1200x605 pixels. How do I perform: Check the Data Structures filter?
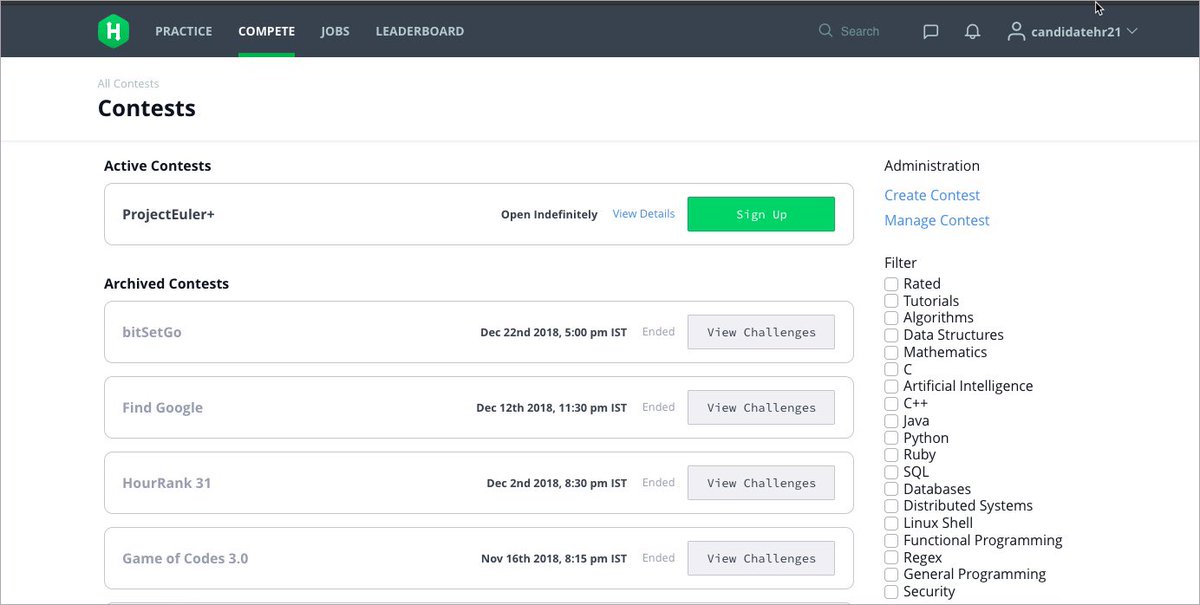(891, 335)
